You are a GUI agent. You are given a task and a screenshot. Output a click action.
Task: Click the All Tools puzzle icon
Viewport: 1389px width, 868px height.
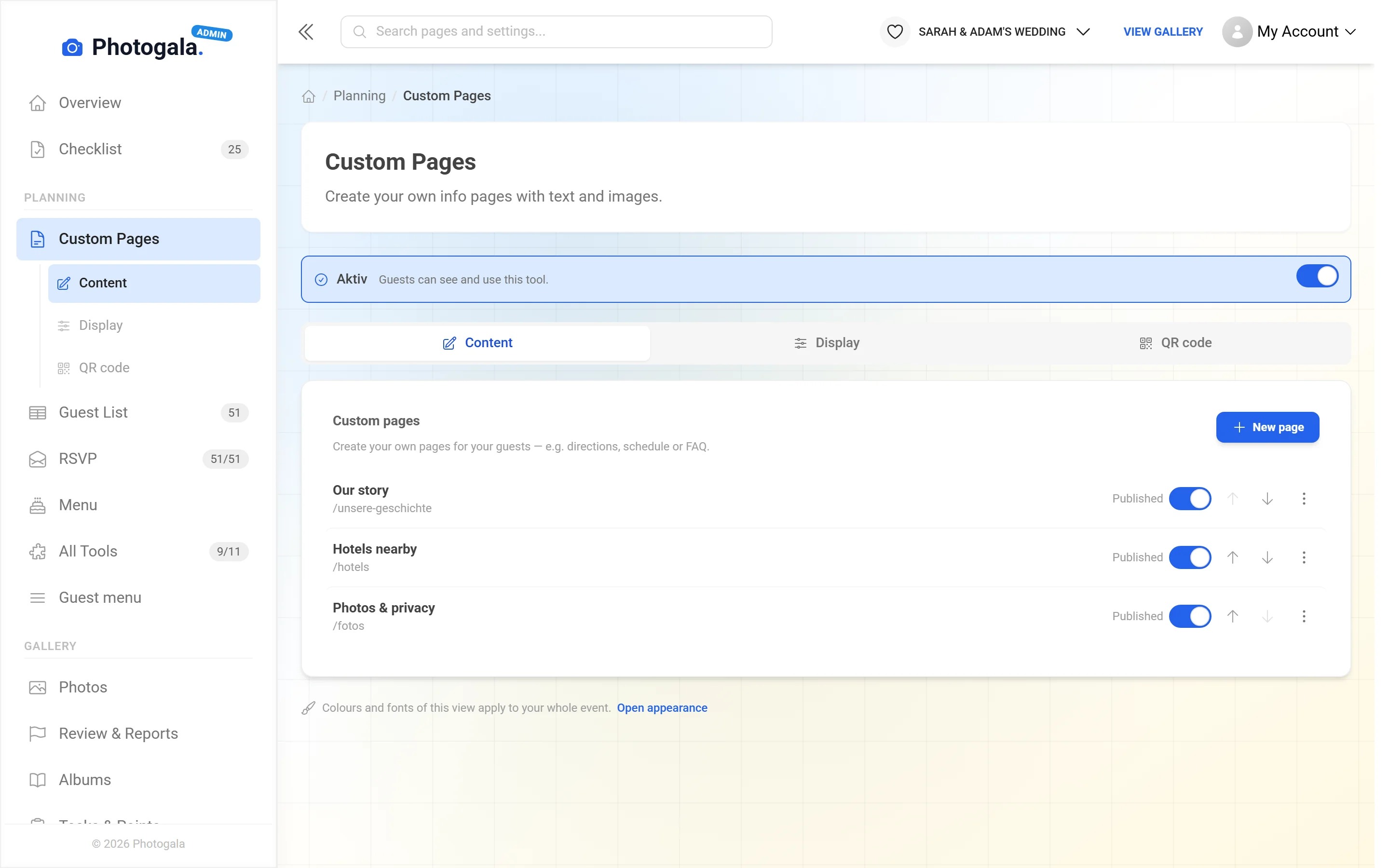pyautogui.click(x=37, y=551)
